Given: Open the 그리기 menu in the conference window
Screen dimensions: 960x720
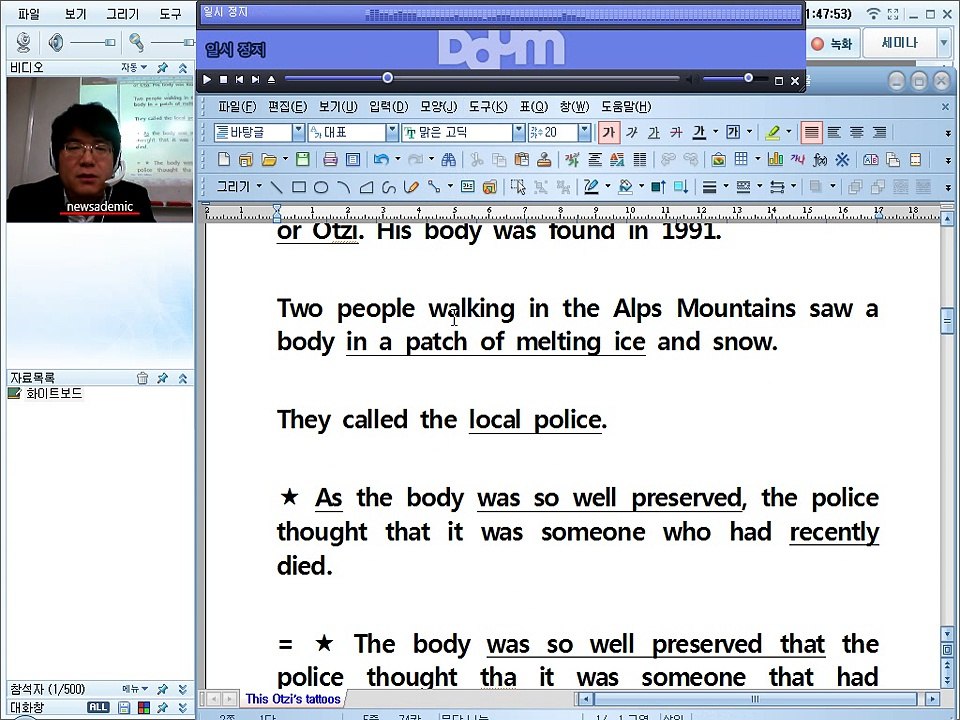Looking at the screenshot, I should click(x=122, y=13).
